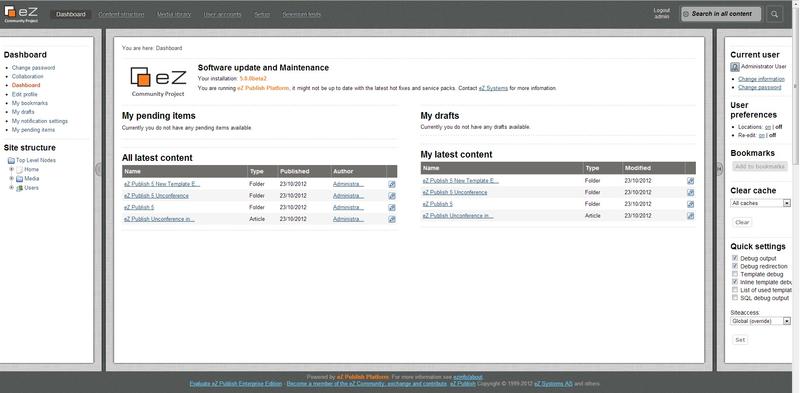This screenshot has height=393, width=800.
Task: Open the All caches dropdown
Action: click(x=760, y=203)
